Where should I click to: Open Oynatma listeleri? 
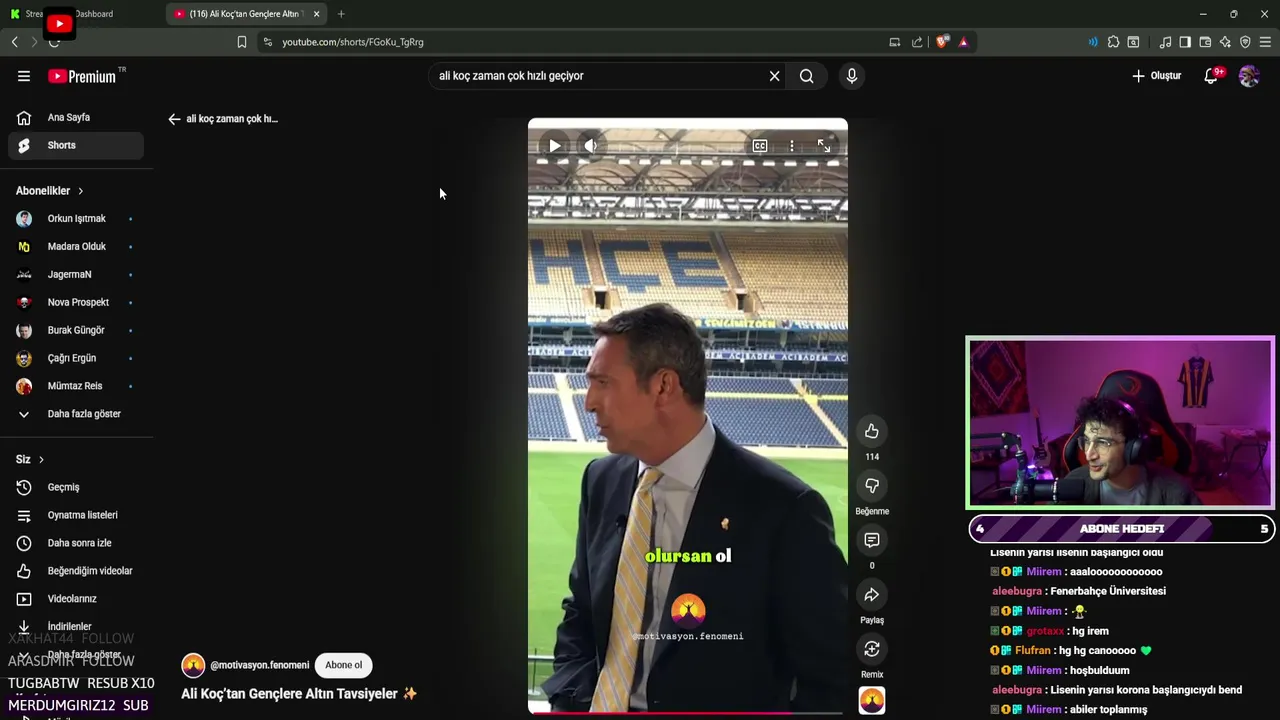76,516
